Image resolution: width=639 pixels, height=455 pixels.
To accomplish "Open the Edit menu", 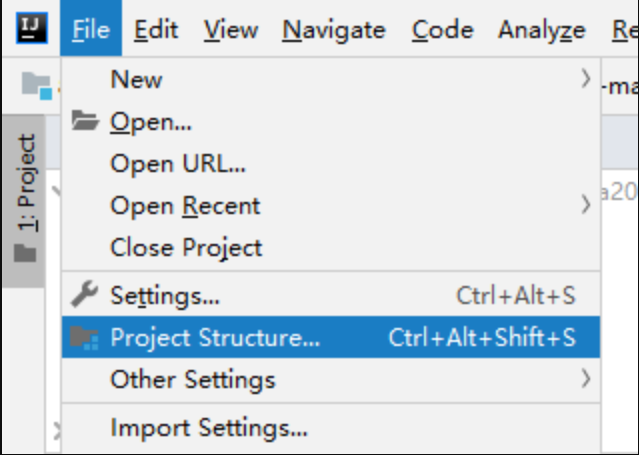I will click(155, 31).
